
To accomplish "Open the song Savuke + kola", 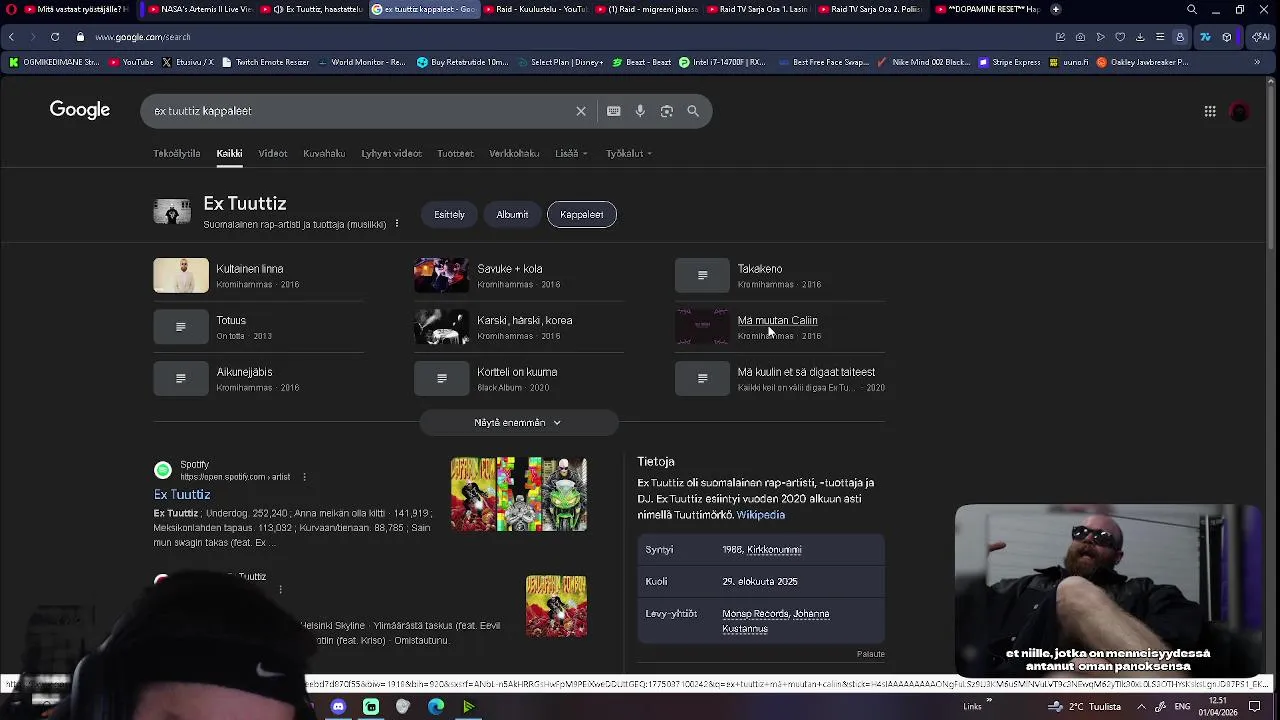I will point(510,269).
